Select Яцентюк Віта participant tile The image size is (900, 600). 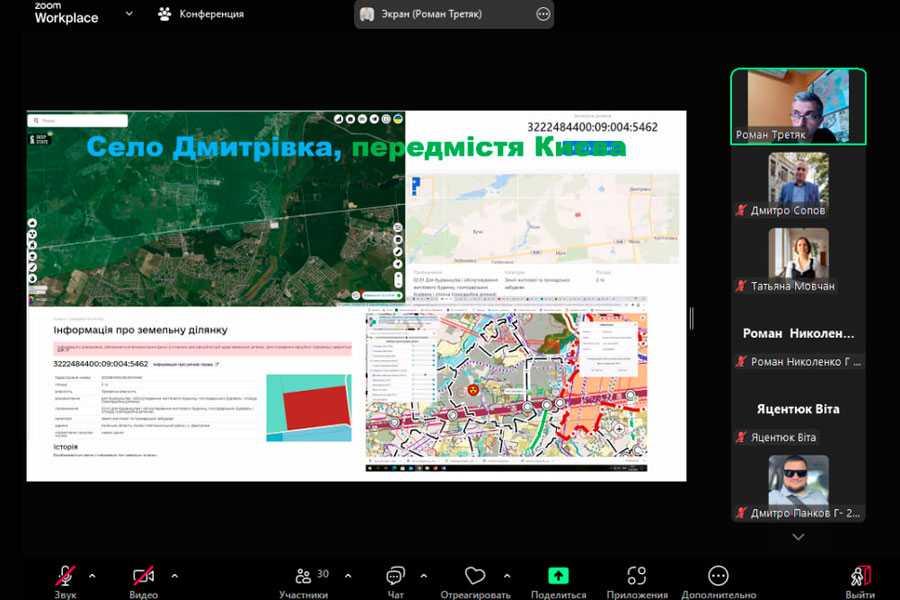coord(798,409)
